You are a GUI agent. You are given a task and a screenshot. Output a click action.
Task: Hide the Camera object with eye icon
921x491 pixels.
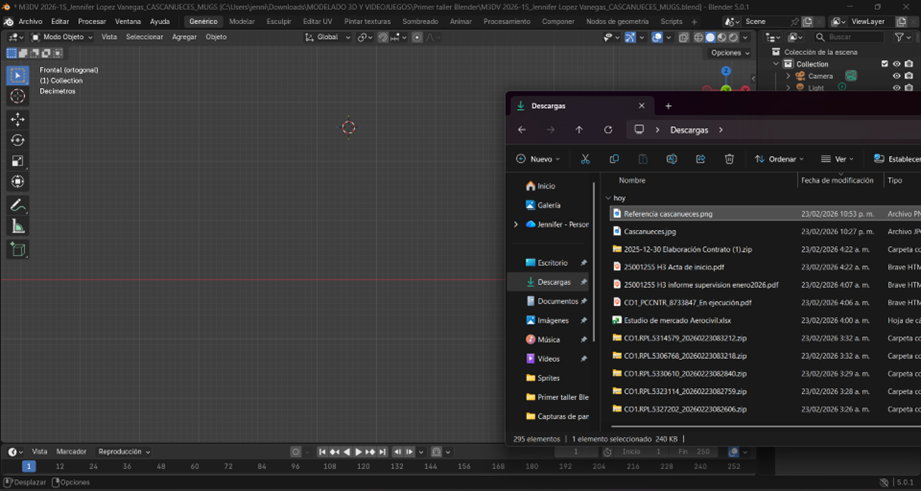tap(896, 76)
